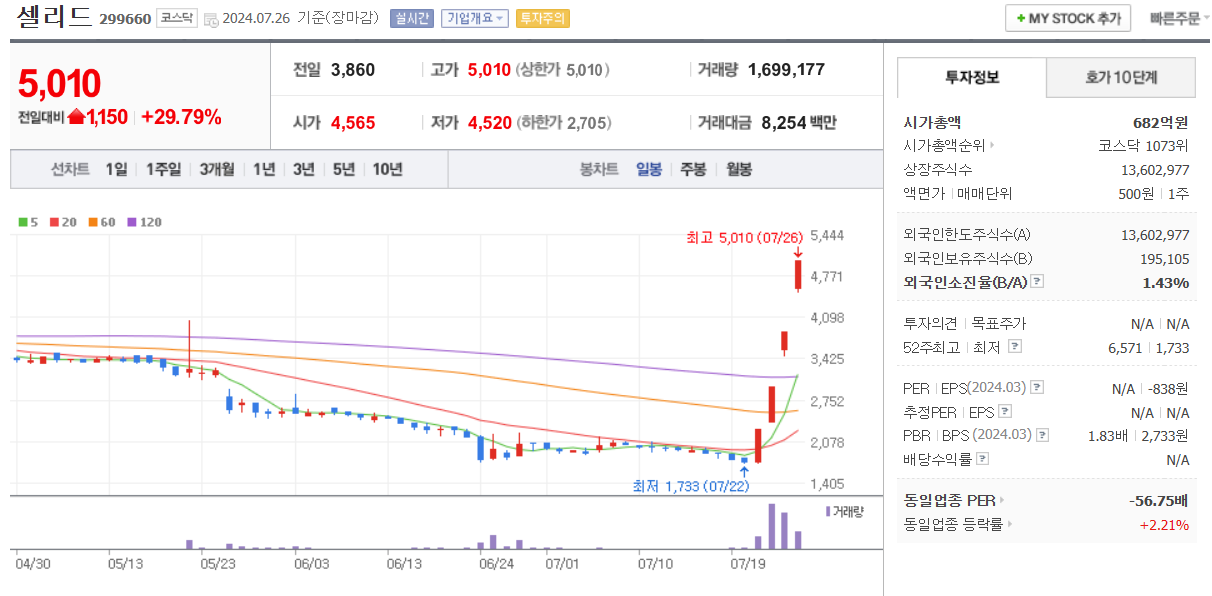Select the 3개월 line chart period
The height and width of the screenshot is (596, 1212).
click(217, 169)
